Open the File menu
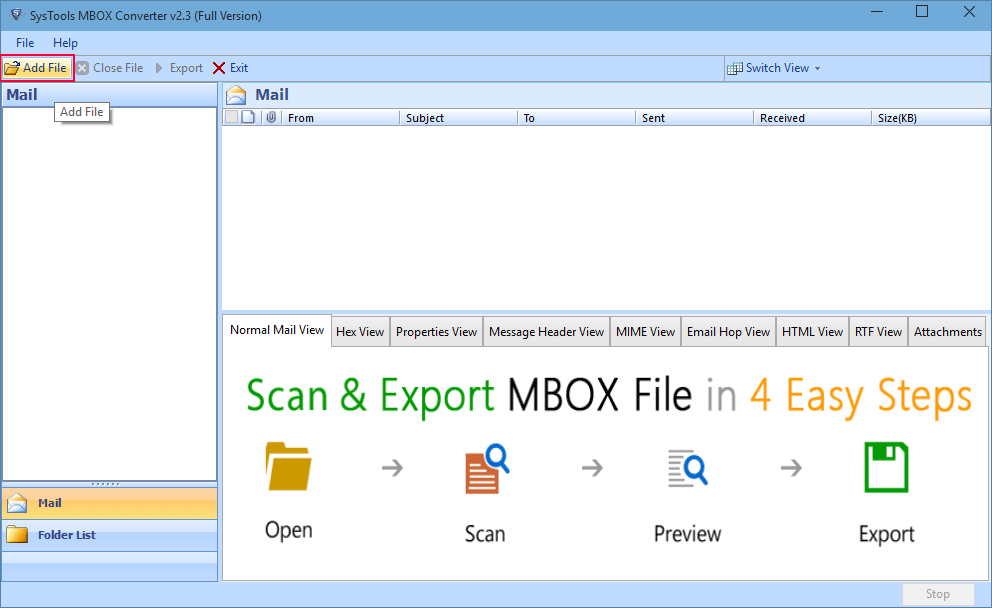 (25, 43)
